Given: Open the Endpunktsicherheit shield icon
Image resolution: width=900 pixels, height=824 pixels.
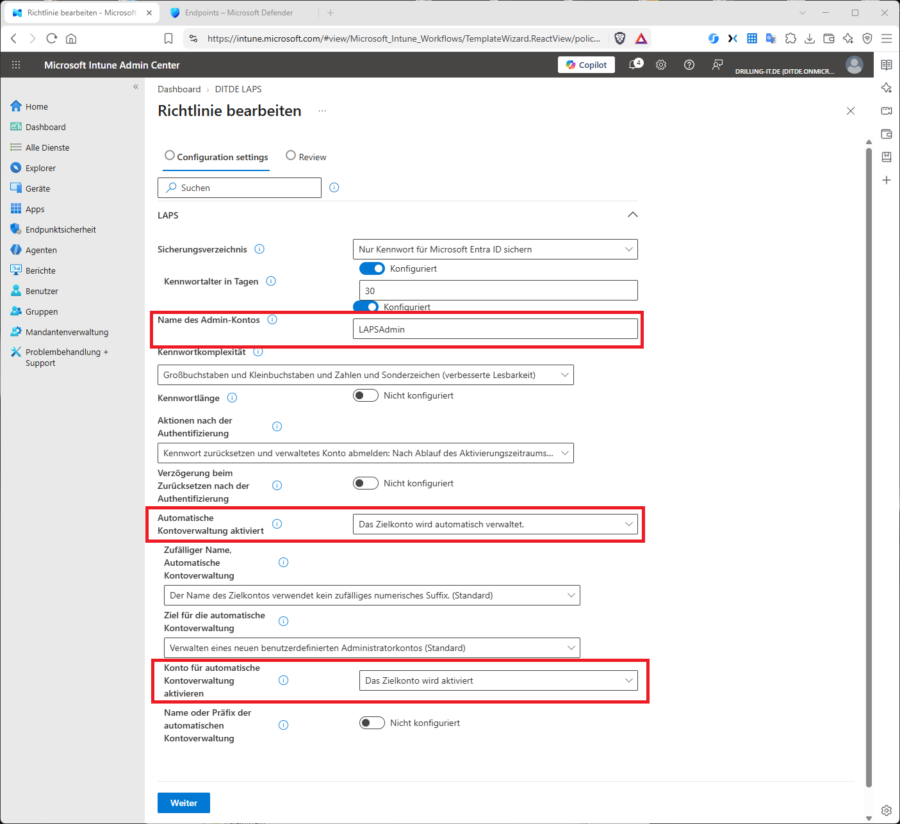Looking at the screenshot, I should [x=15, y=229].
